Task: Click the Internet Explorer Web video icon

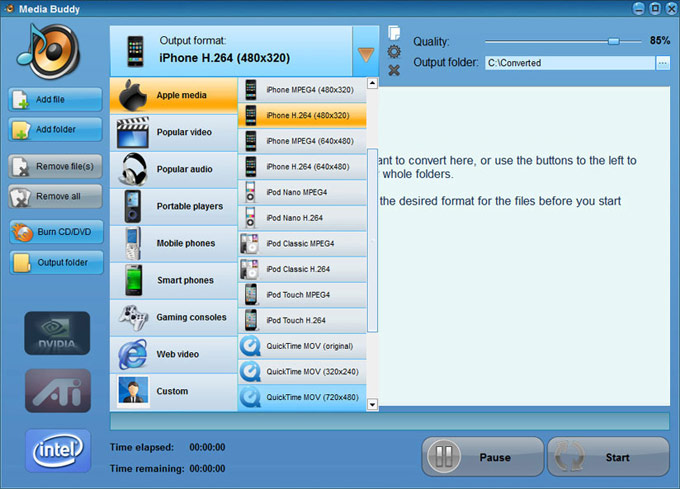Action: [x=132, y=355]
